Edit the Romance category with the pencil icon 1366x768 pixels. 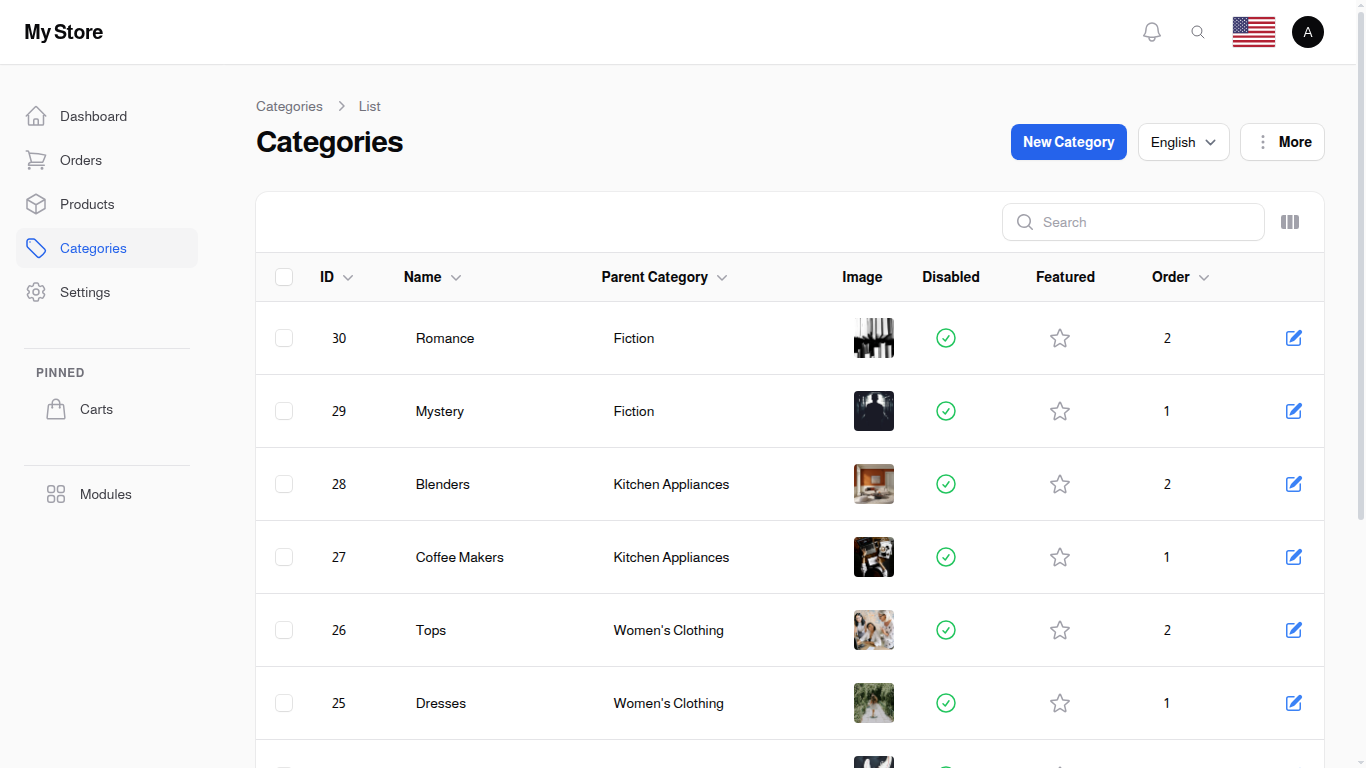[1294, 338]
